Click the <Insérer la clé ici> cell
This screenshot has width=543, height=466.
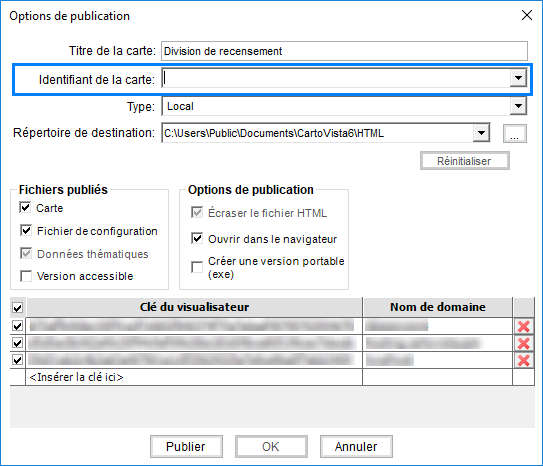(194, 377)
